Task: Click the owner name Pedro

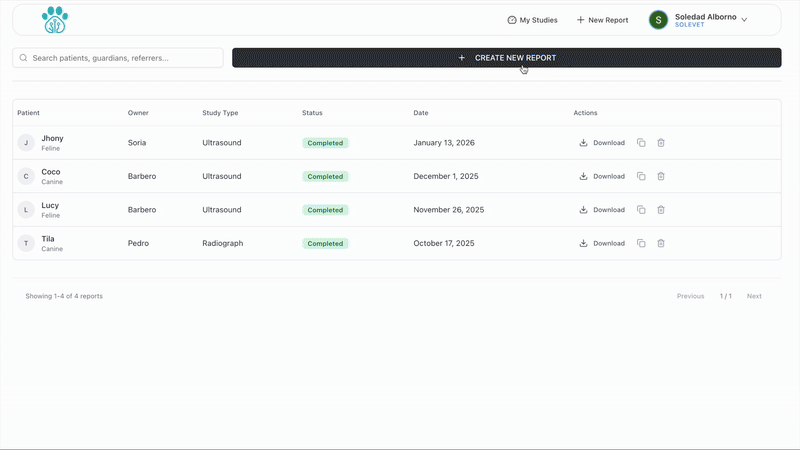Action: 138,243
